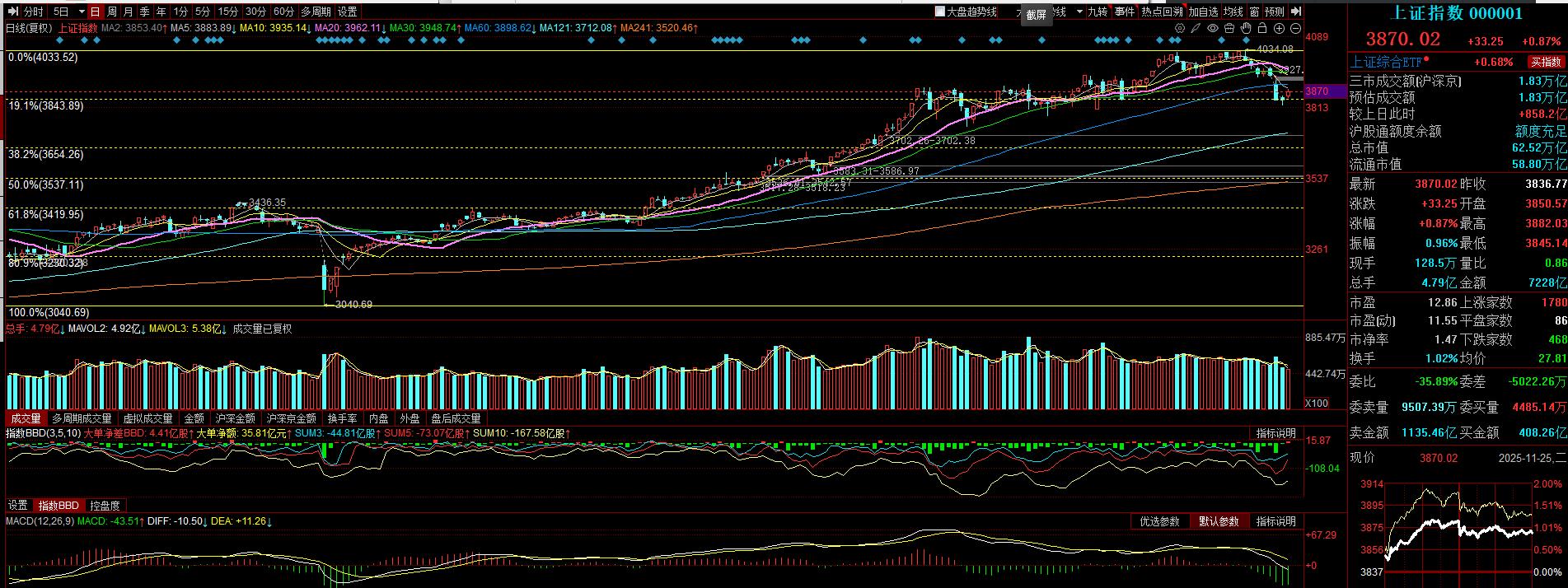Click 默认参数 for MACD

pyautogui.click(x=1219, y=521)
